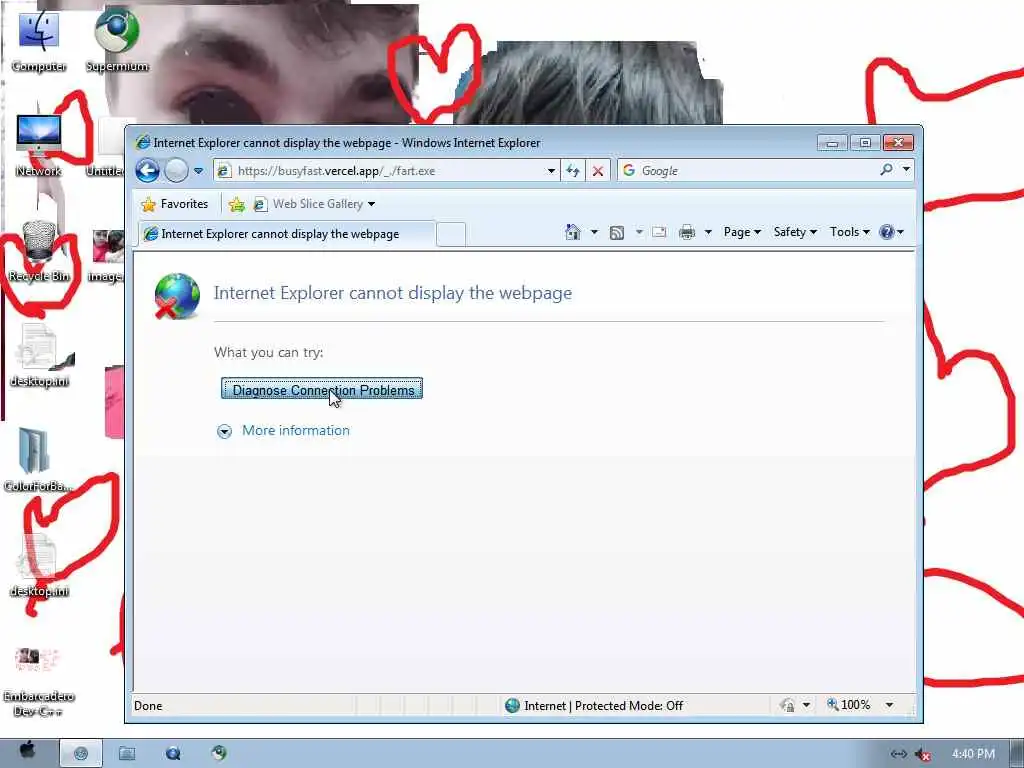The height and width of the screenshot is (768, 1024).
Task: Expand the Feeds dropdown arrow
Action: tap(639, 232)
